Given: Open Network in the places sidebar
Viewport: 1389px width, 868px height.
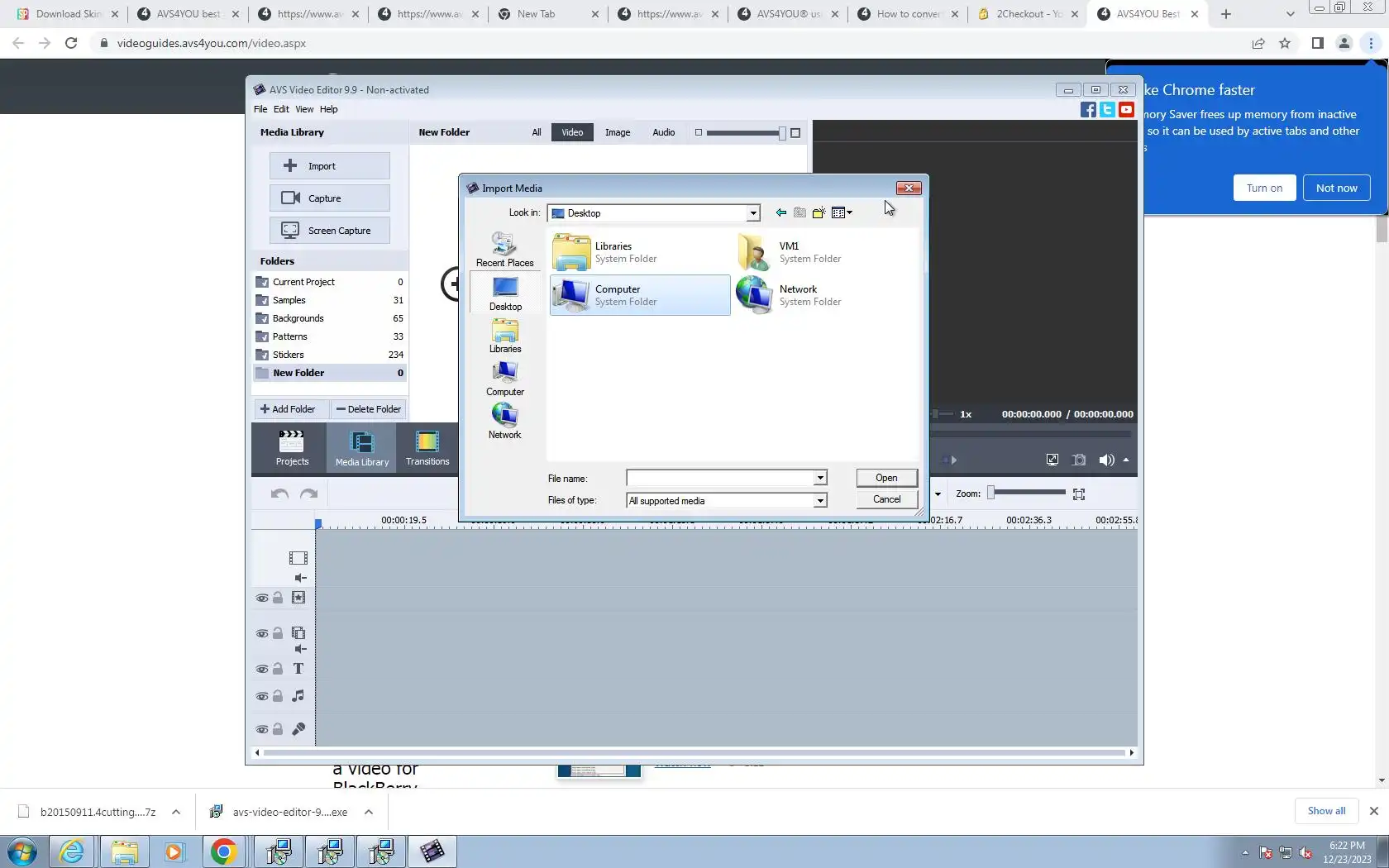Looking at the screenshot, I should click(504, 422).
